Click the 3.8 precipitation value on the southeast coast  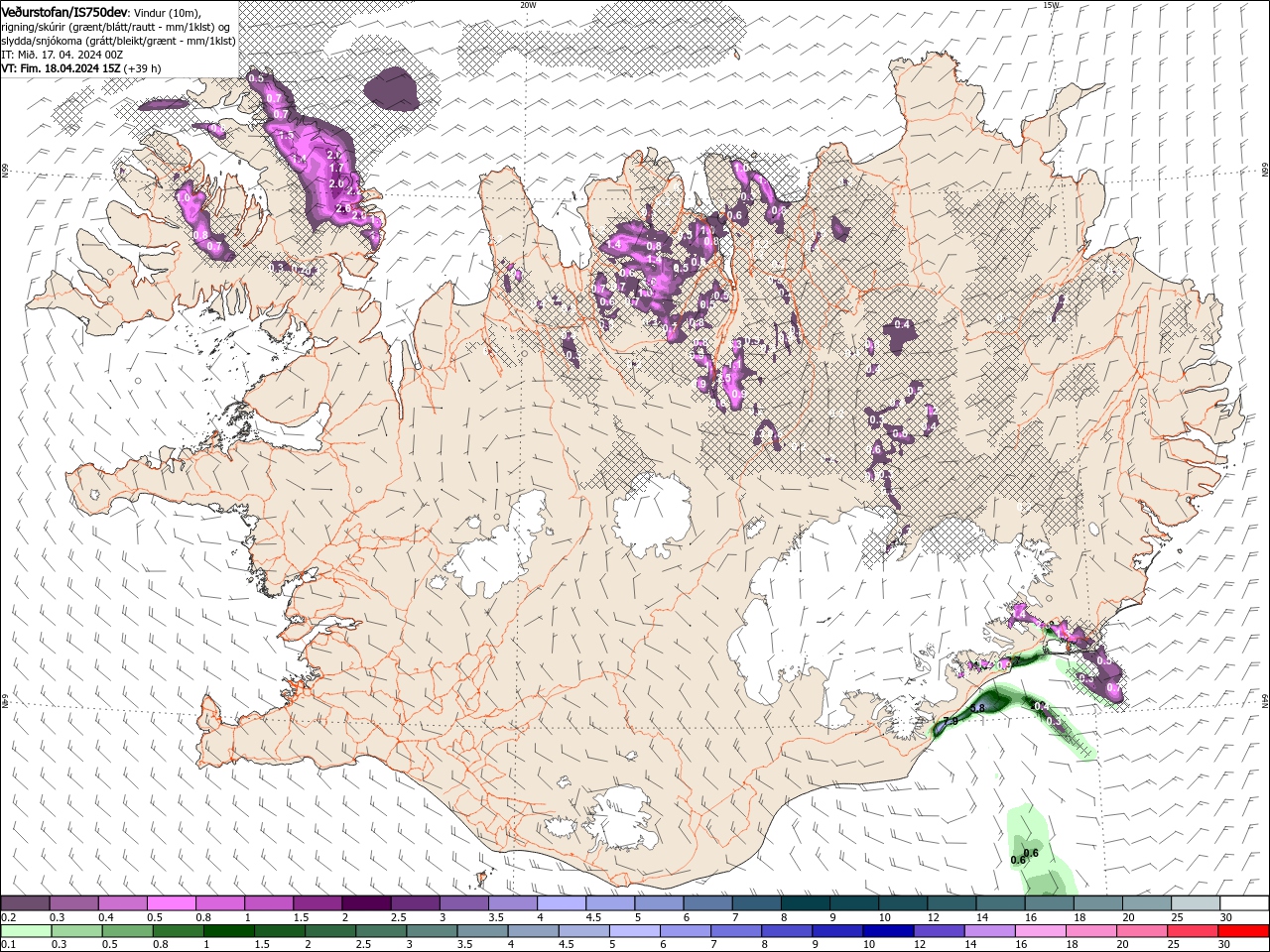[977, 708]
